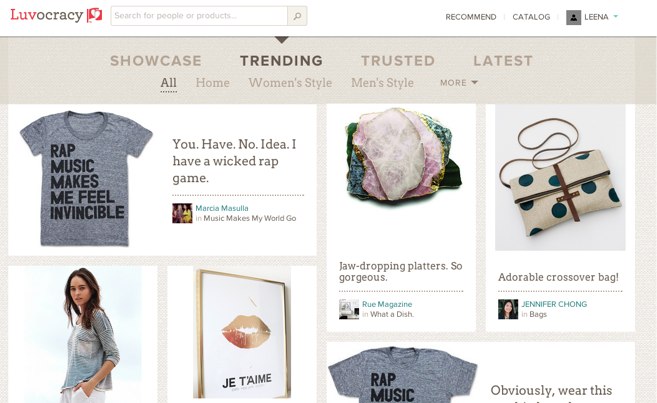Viewport: 657px width, 403px height.
Task: Open Marcia Masulla's avatar picture
Action: point(182,213)
